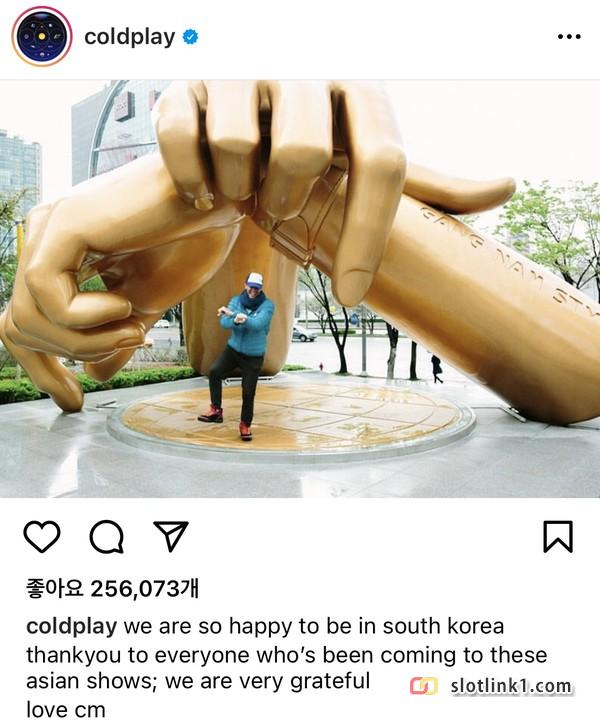The width and height of the screenshot is (600, 727).
Task: Click the slotlink1.com watermark text
Action: 511,686
